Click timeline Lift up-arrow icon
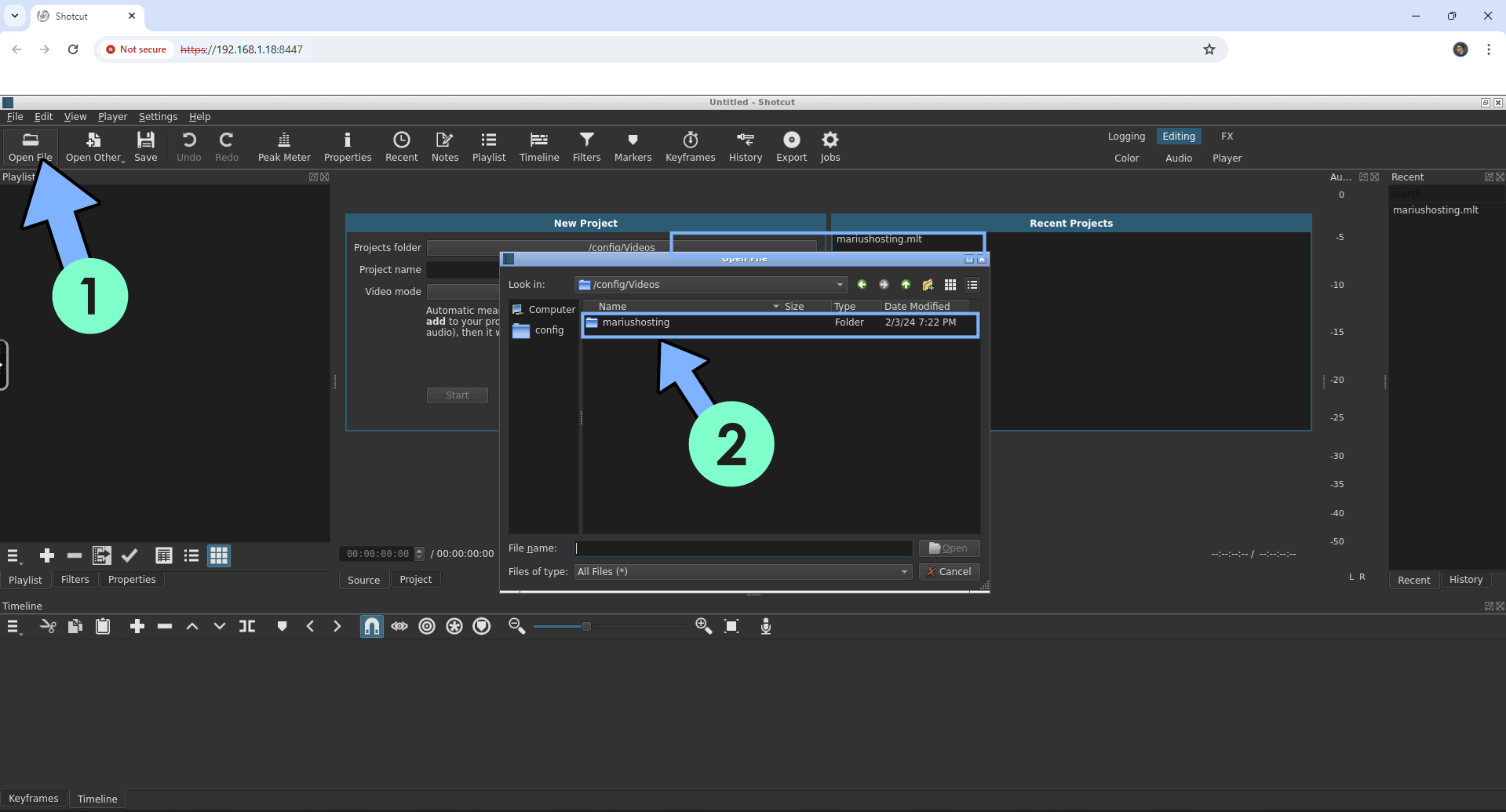The width and height of the screenshot is (1506, 812). [192, 626]
